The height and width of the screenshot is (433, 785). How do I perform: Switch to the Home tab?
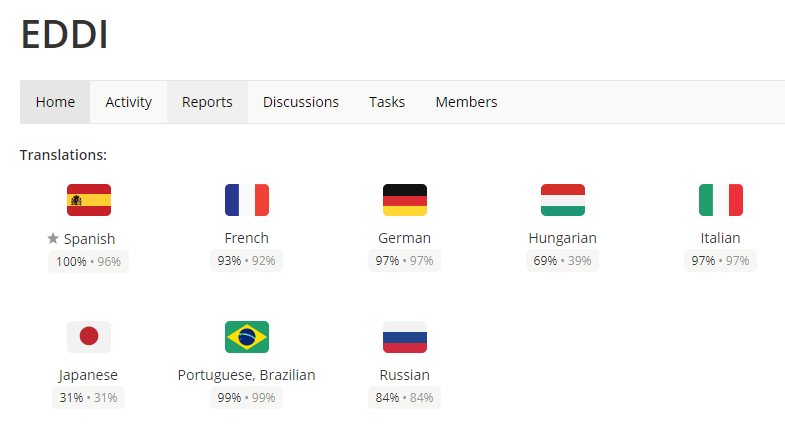click(x=55, y=102)
